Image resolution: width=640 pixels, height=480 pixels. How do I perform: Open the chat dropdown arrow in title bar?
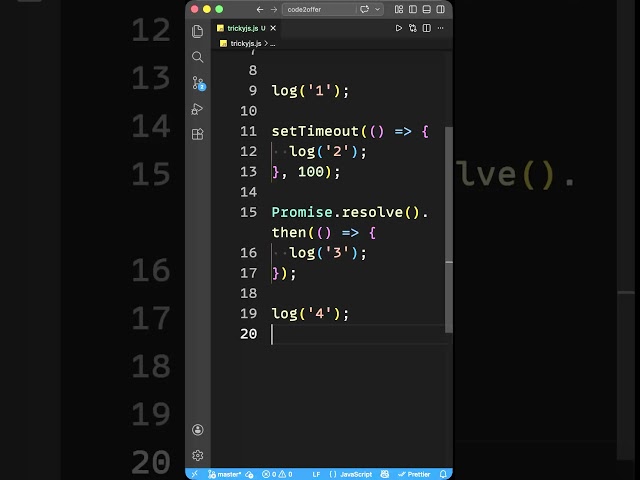pos(378,9)
